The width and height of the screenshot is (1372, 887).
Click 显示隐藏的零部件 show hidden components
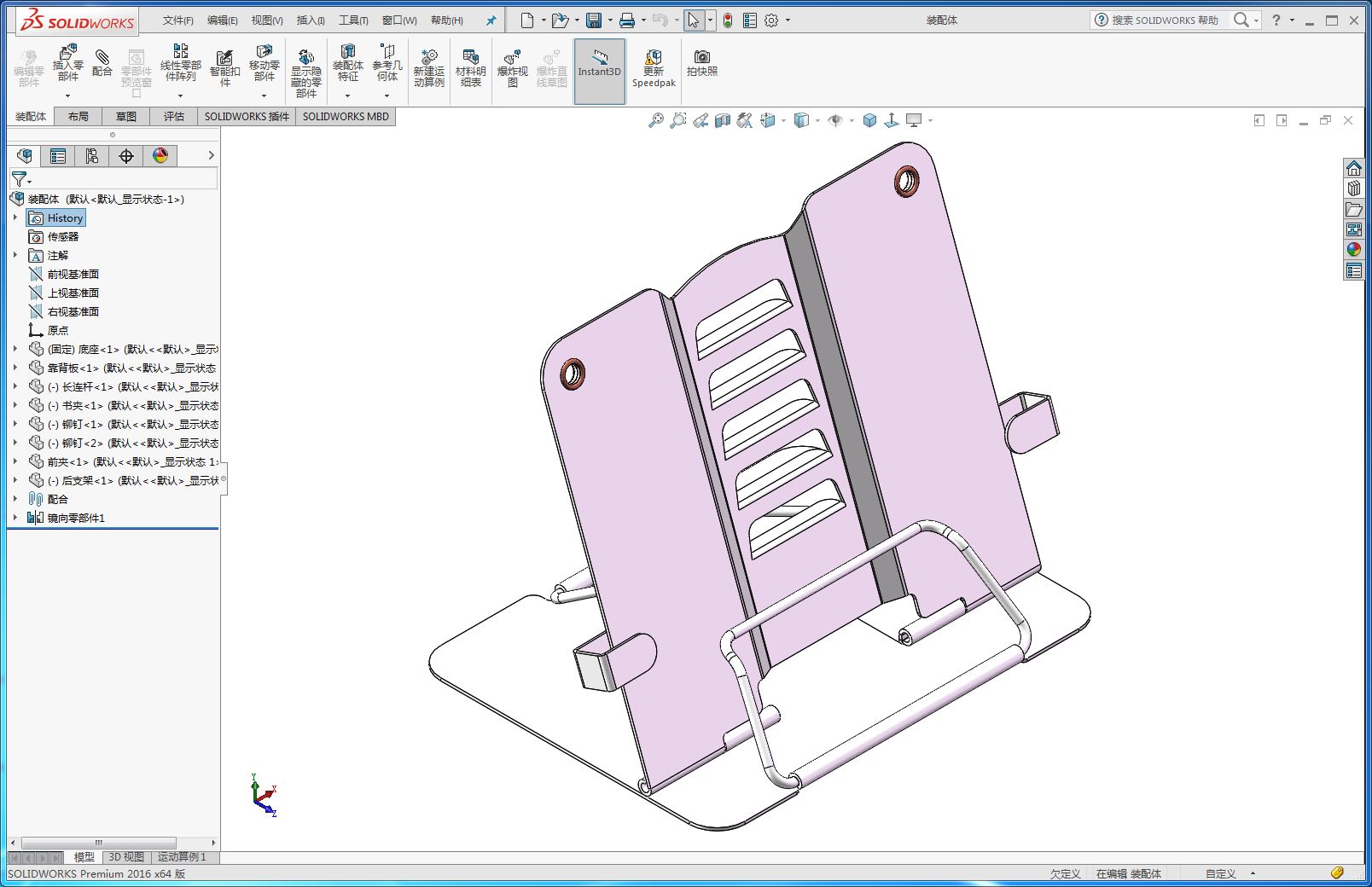click(x=306, y=72)
